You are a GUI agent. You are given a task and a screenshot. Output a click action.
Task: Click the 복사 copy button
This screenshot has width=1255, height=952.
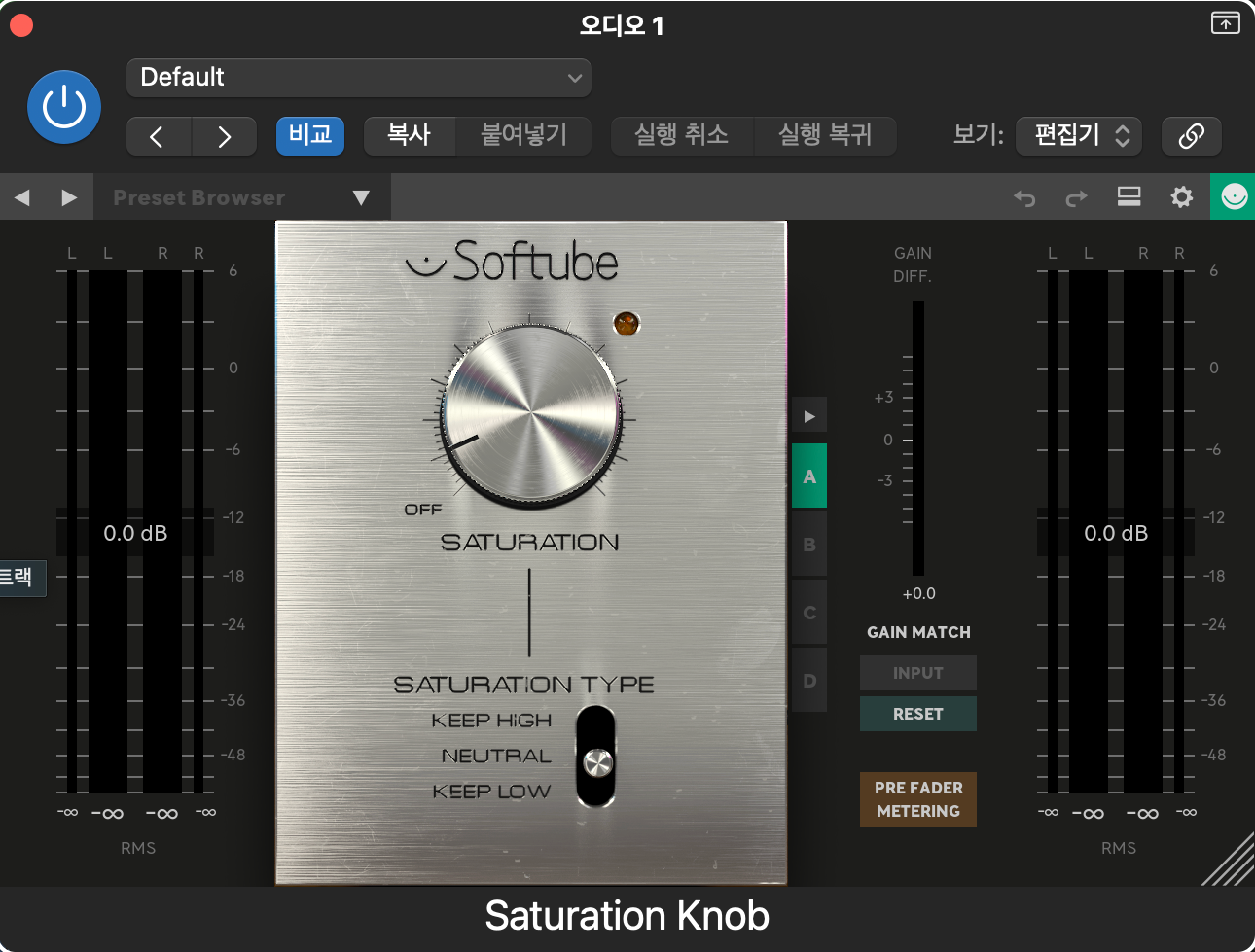(410, 135)
